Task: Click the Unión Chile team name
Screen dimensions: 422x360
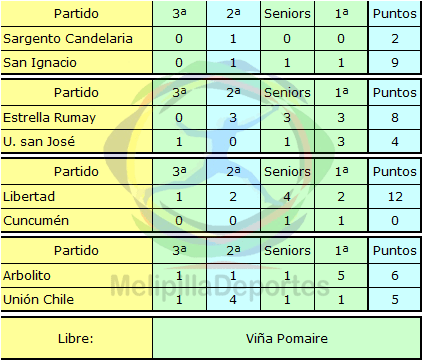Action: coord(38,299)
